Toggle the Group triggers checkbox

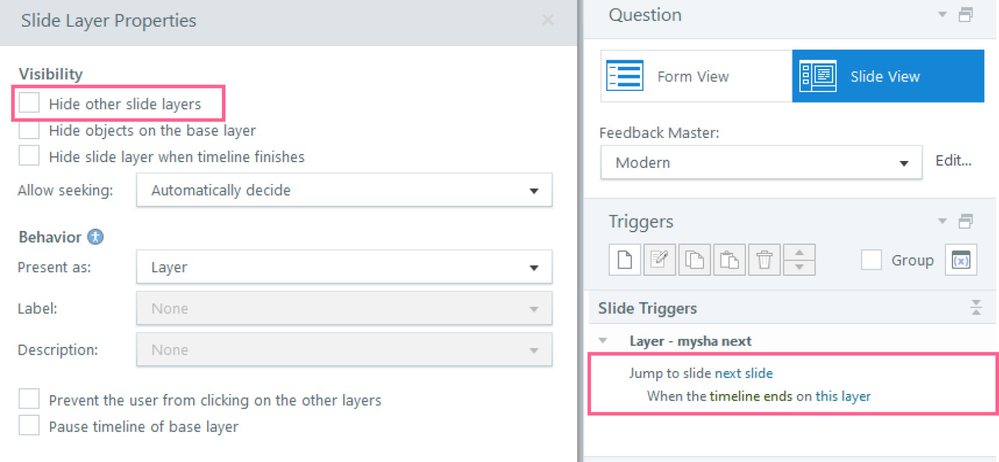point(872,260)
